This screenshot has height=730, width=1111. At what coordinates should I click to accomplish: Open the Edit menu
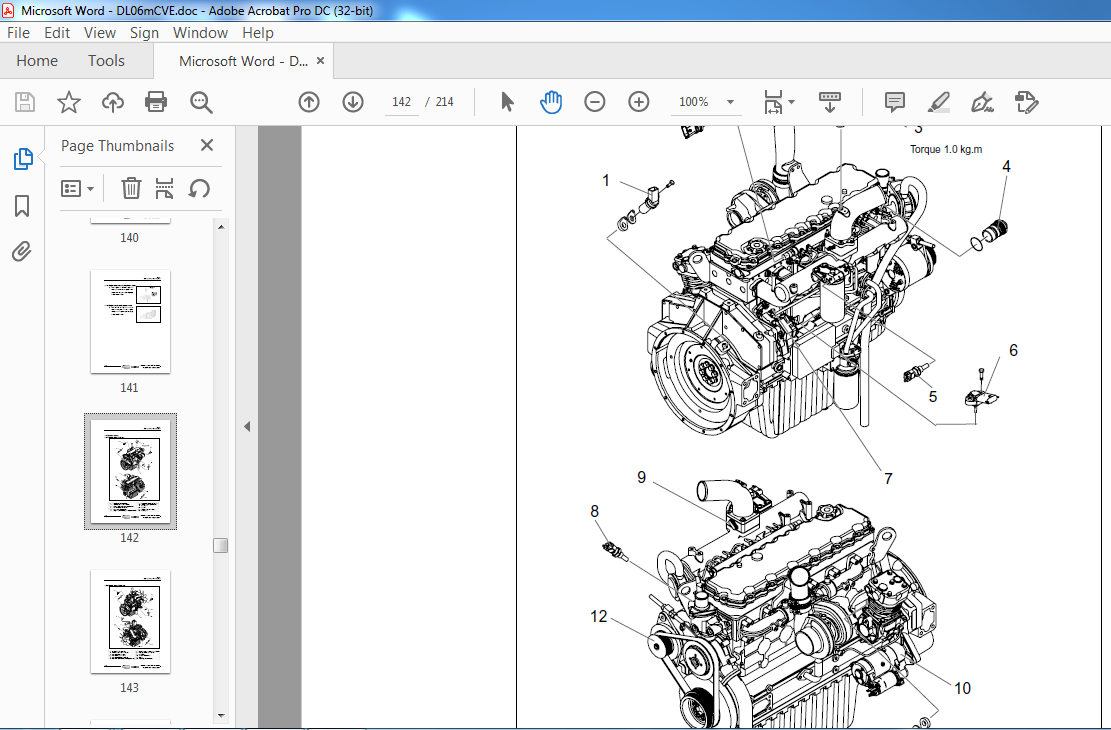(57, 33)
